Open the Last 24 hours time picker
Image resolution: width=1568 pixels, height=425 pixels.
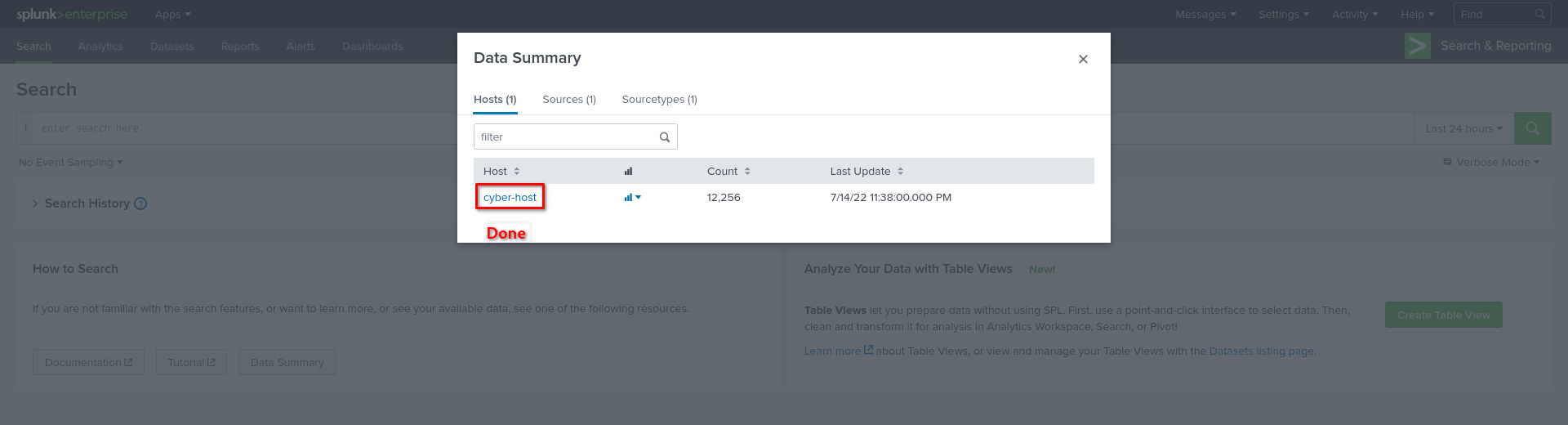(x=1463, y=129)
